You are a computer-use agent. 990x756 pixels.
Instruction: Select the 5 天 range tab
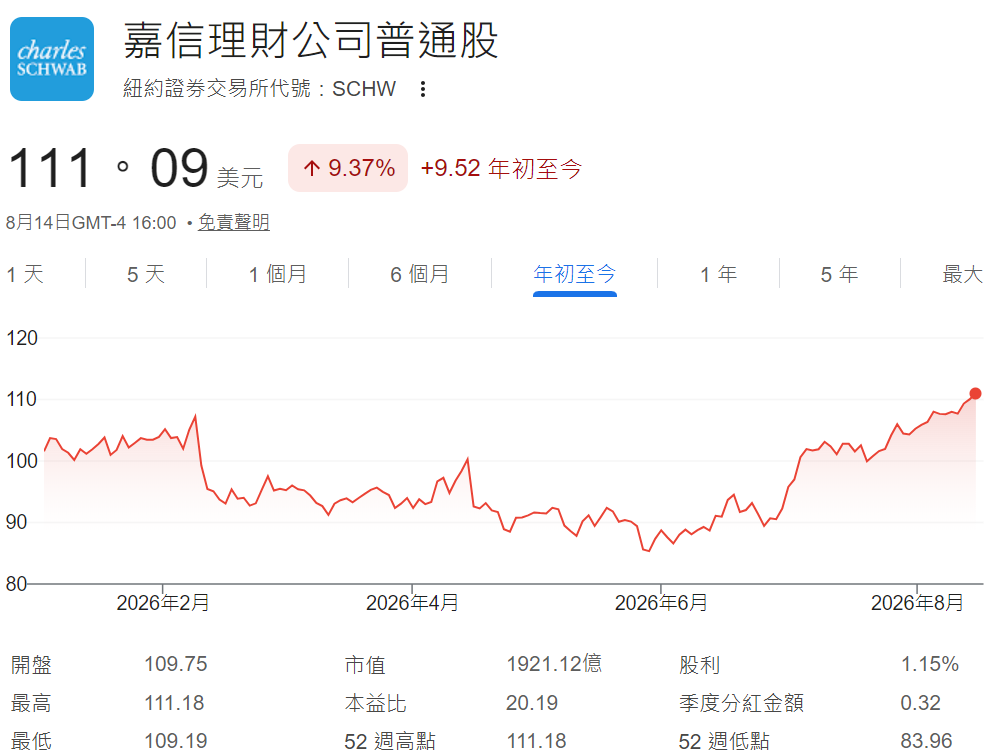(146, 274)
